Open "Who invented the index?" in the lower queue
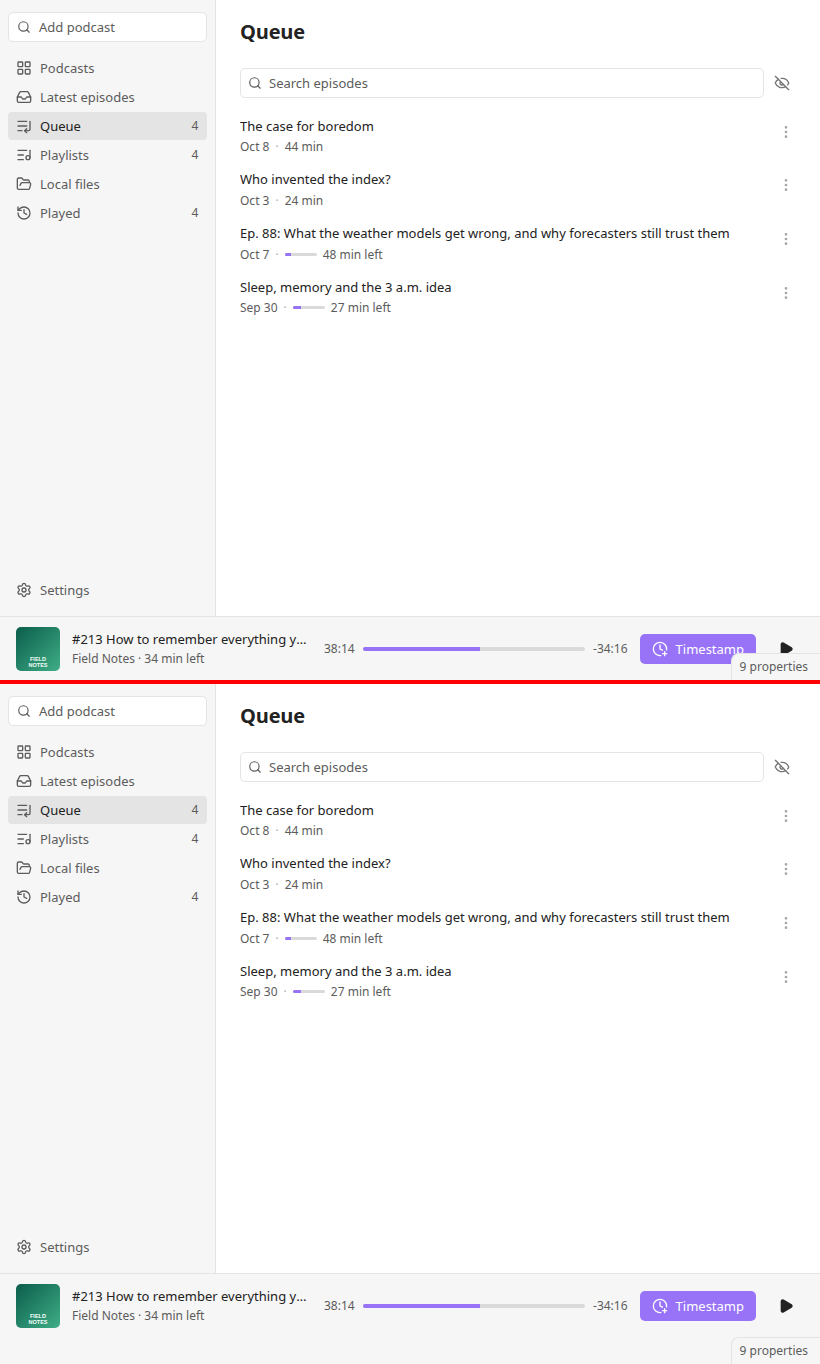 point(315,863)
